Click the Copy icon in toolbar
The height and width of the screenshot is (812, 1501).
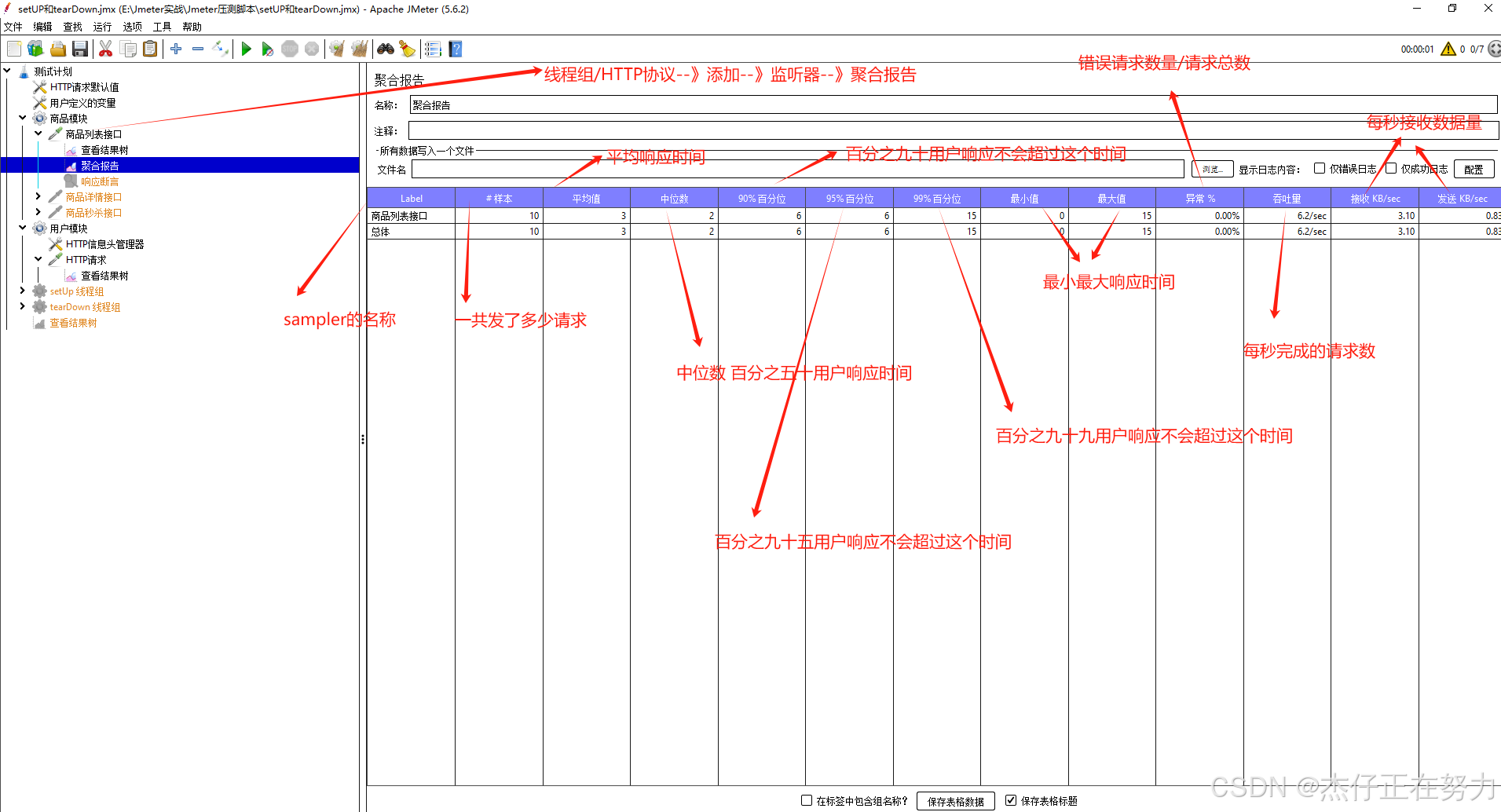(x=128, y=49)
